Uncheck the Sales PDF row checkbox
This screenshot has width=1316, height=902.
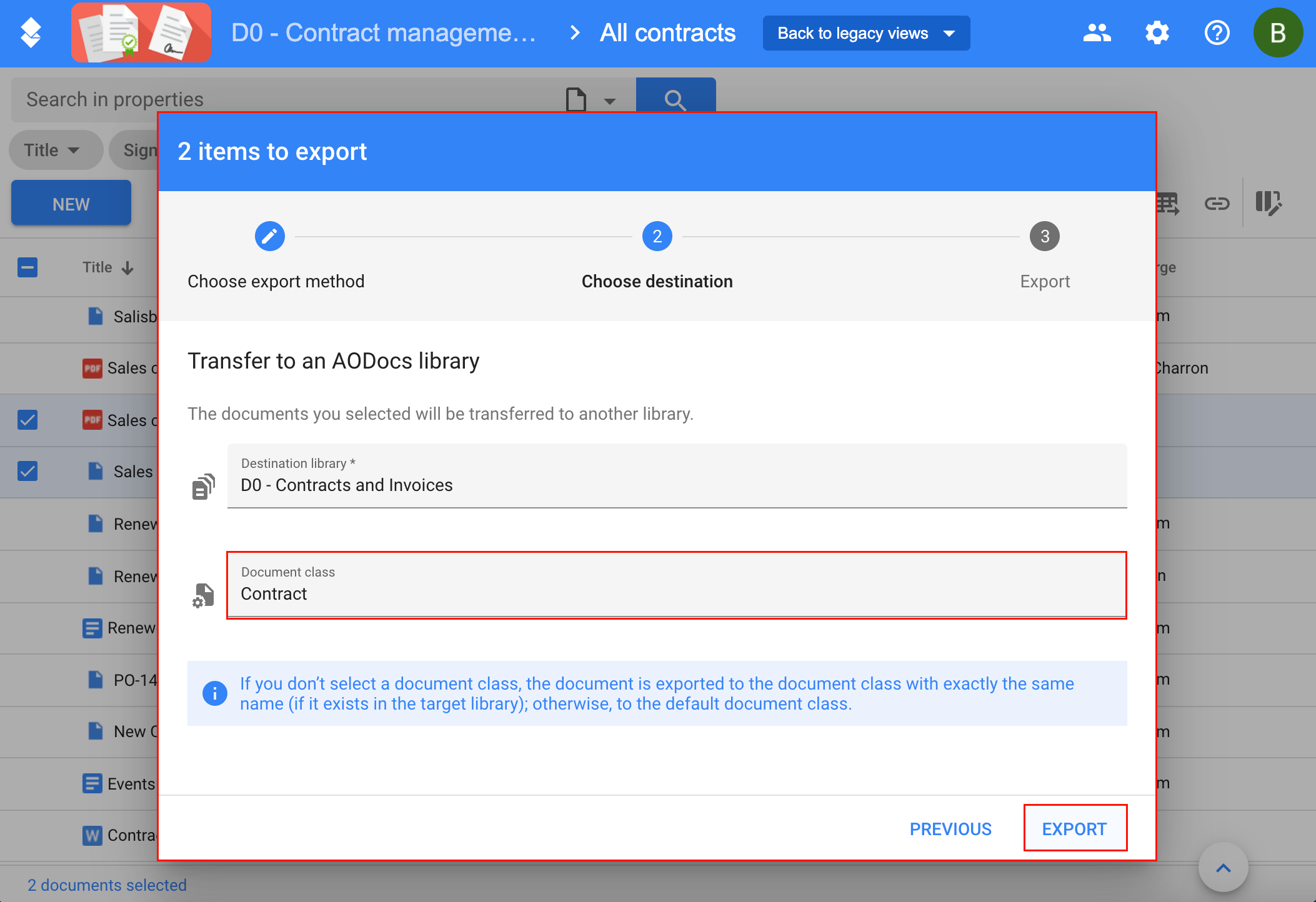(x=27, y=420)
